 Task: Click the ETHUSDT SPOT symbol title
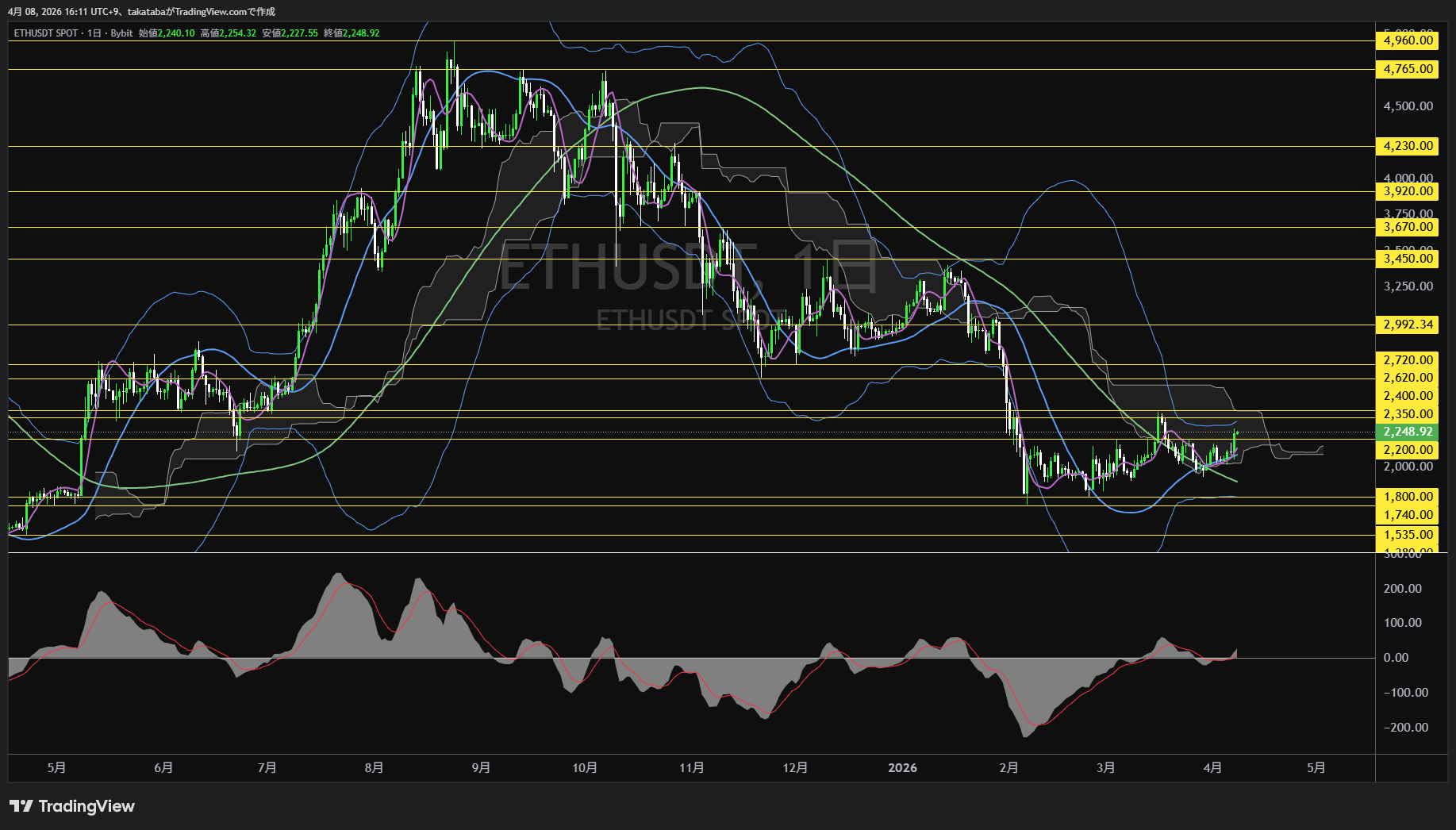point(46,33)
